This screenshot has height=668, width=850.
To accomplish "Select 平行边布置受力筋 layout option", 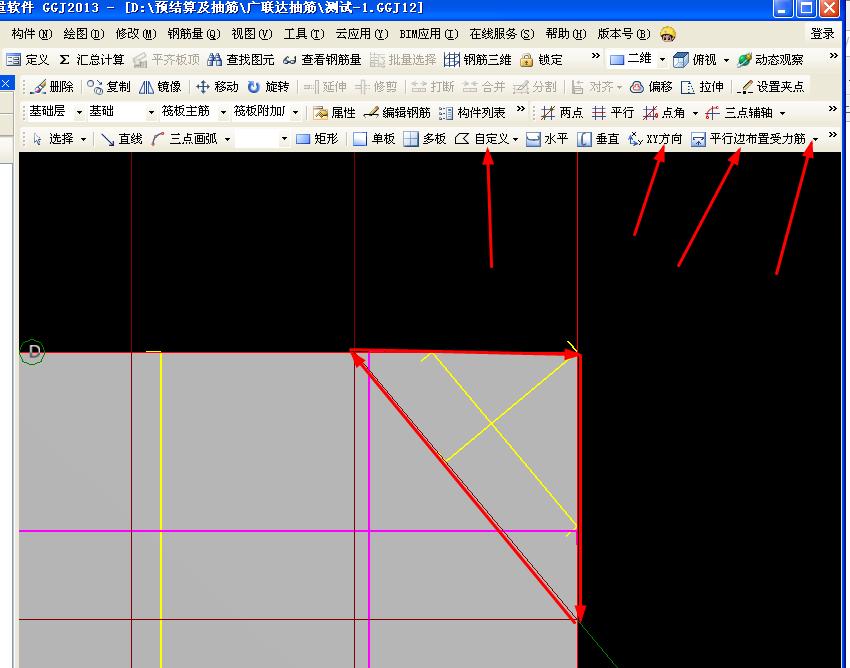I will (748, 139).
